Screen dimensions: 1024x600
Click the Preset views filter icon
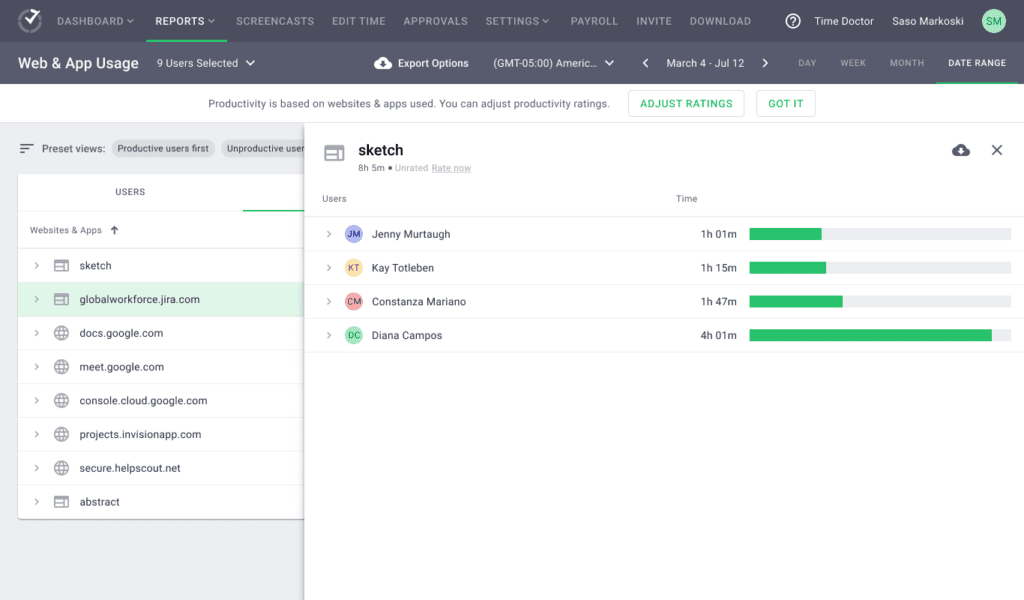tap(29, 146)
